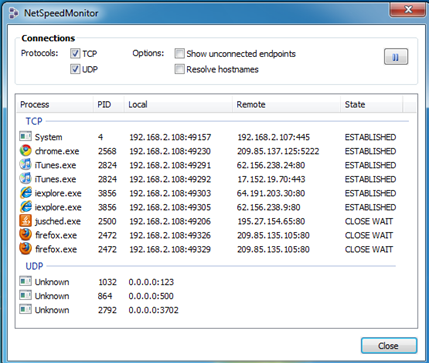Click the System process icon
The width and height of the screenshot is (429, 363).
pyautogui.click(x=25, y=136)
